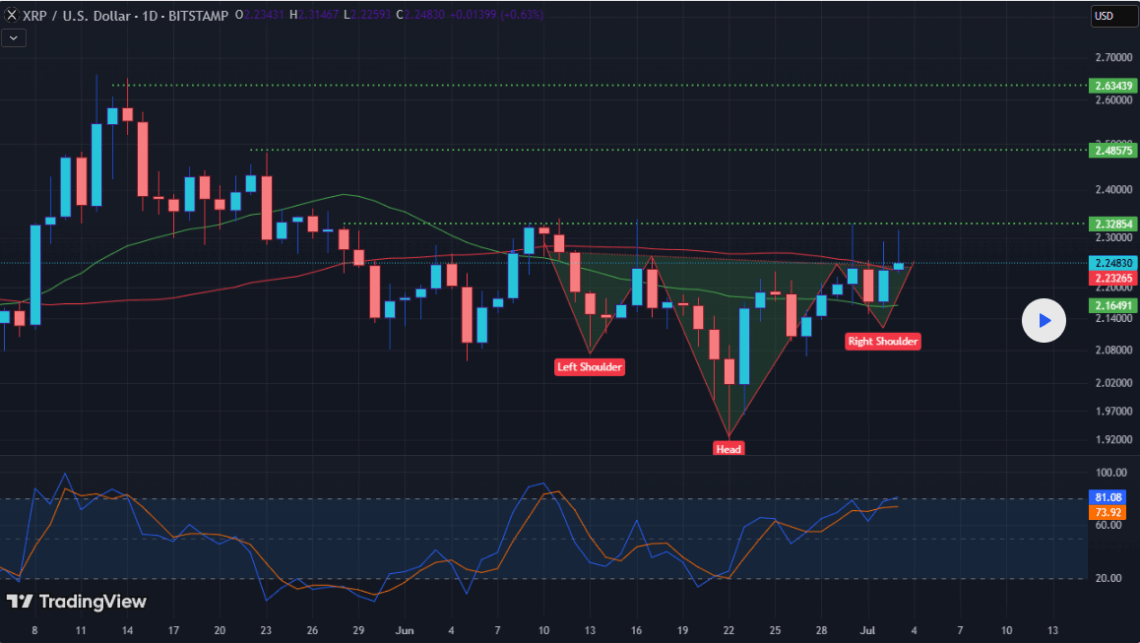This screenshot has width=1140, height=643.
Task: Click the current price tag 2.24830
Action: pyautogui.click(x=1112, y=263)
